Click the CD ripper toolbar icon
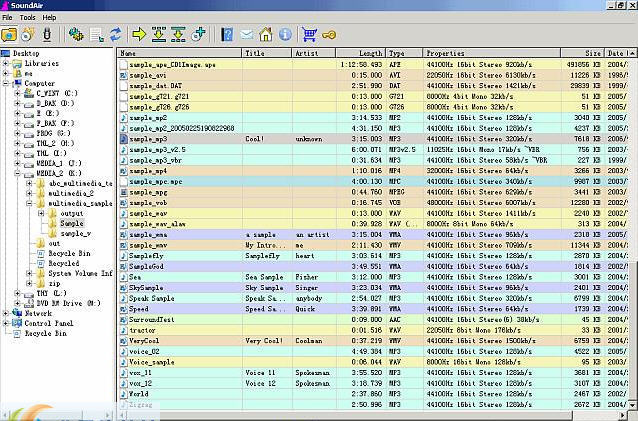This screenshot has width=638, height=421. pyautogui.click(x=28, y=35)
